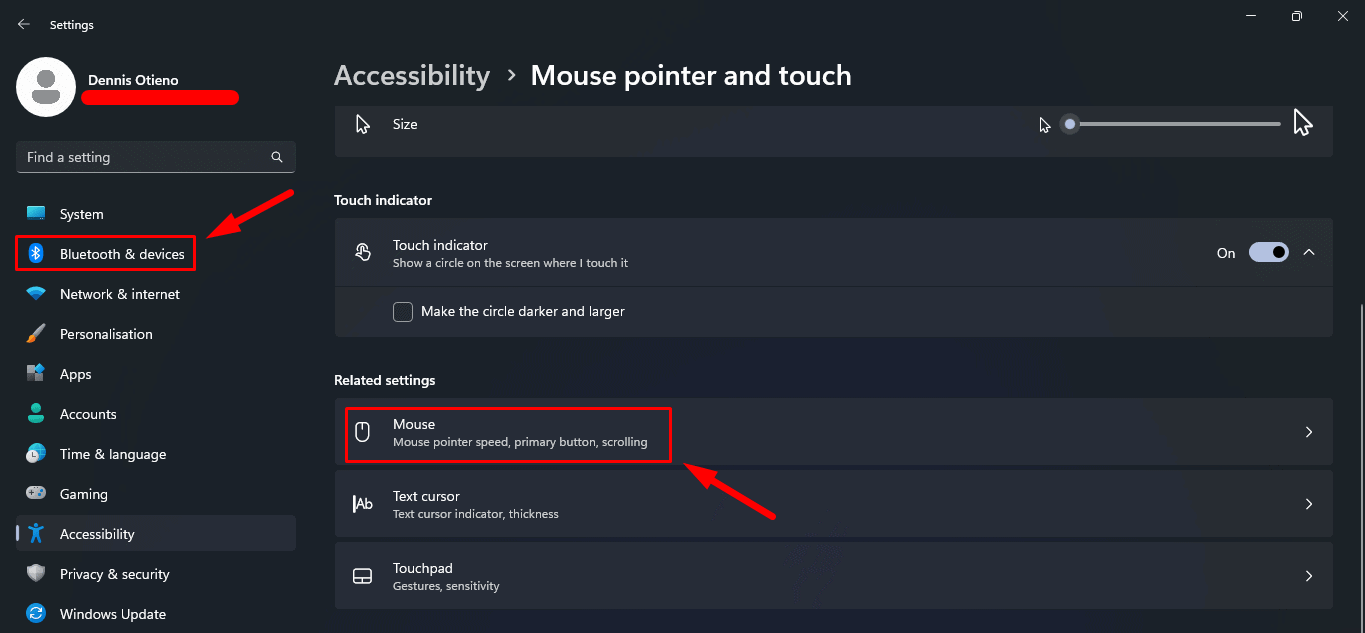Open Network & internet settings

pyautogui.click(x=119, y=293)
